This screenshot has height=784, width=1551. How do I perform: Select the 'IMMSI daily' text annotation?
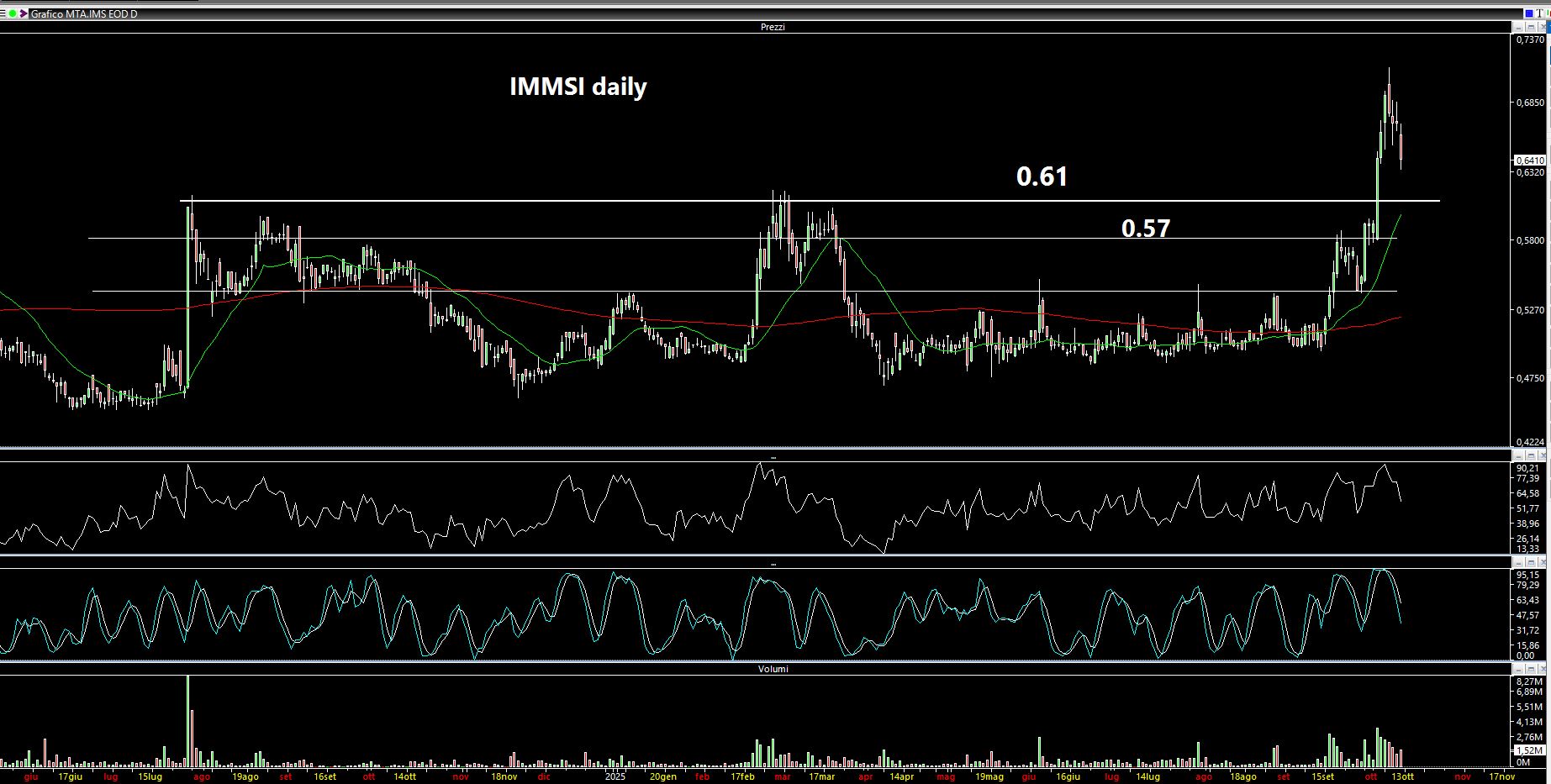(x=578, y=87)
